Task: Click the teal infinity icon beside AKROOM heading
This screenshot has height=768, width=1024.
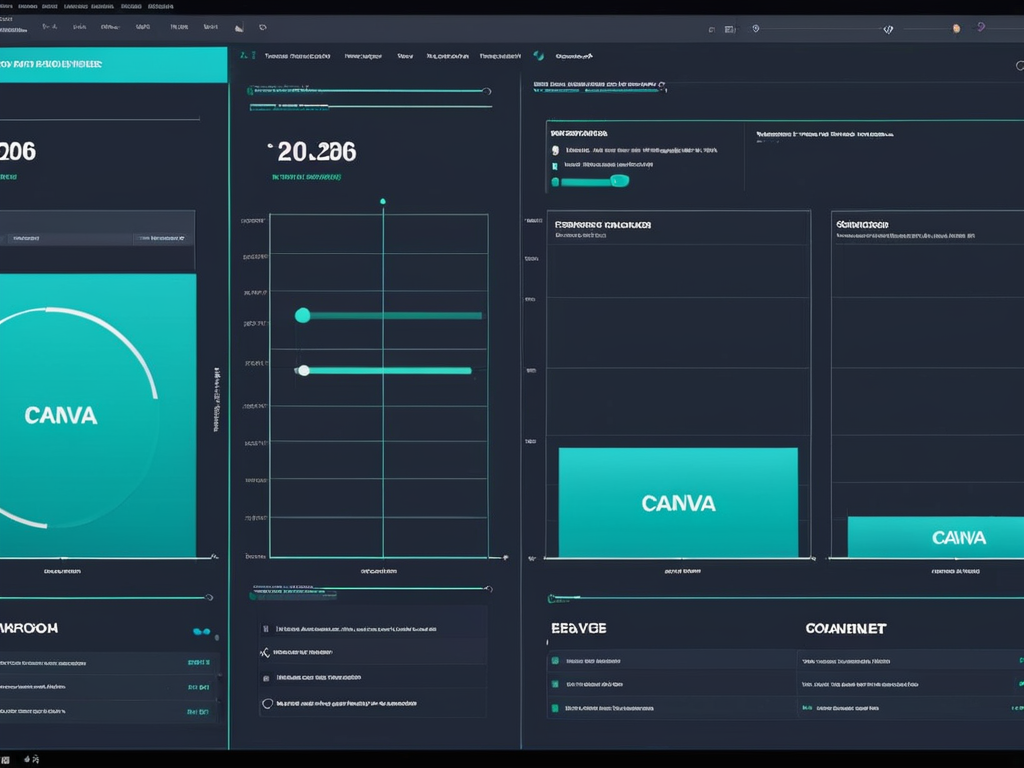Action: coord(202,632)
